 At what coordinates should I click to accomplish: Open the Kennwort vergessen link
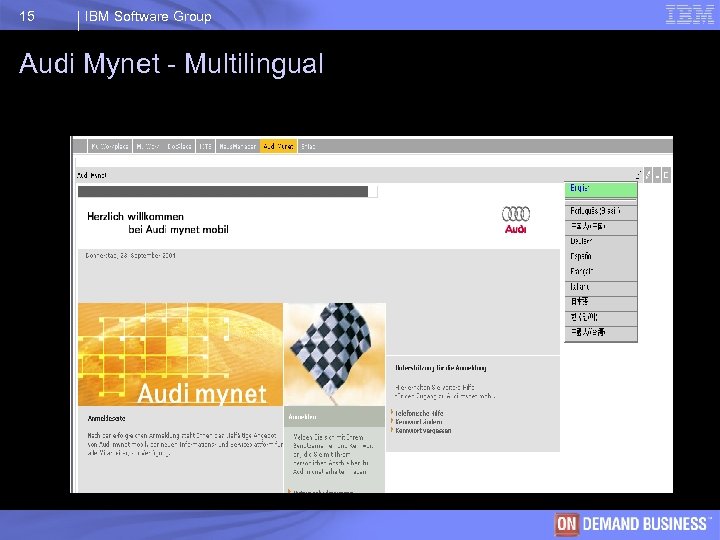pos(423,431)
